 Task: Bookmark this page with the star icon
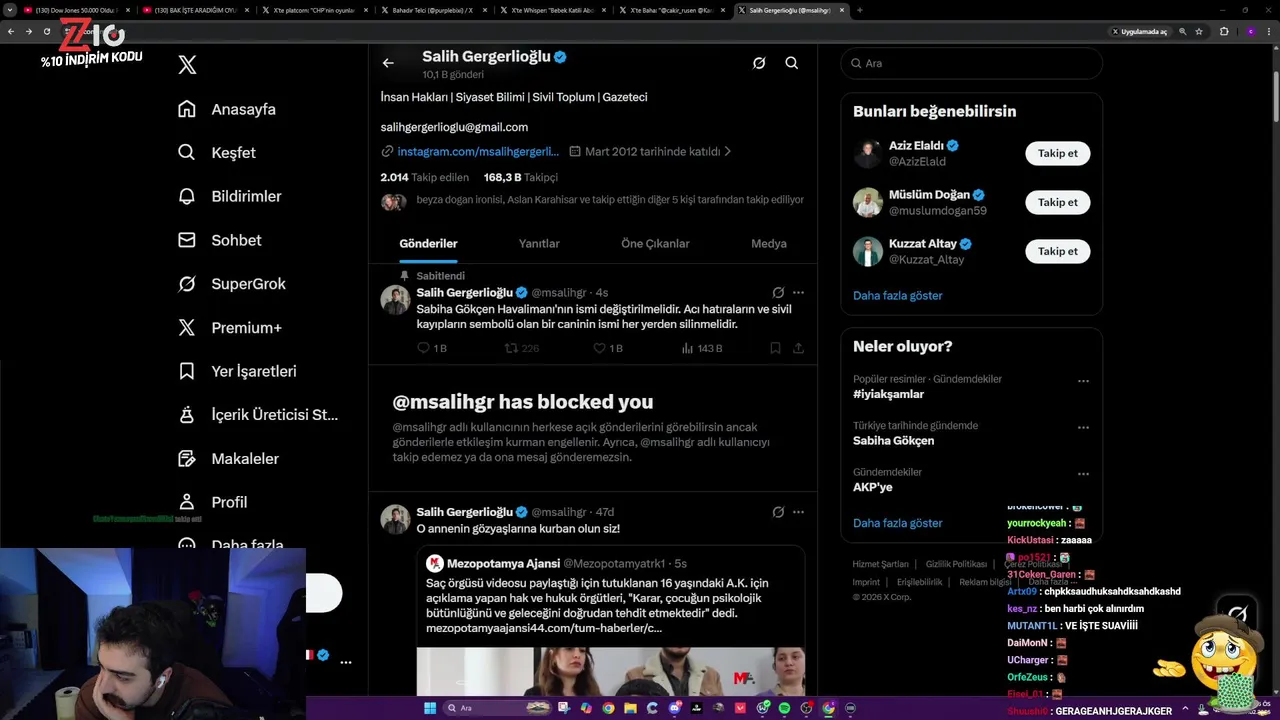pyautogui.click(x=1199, y=31)
